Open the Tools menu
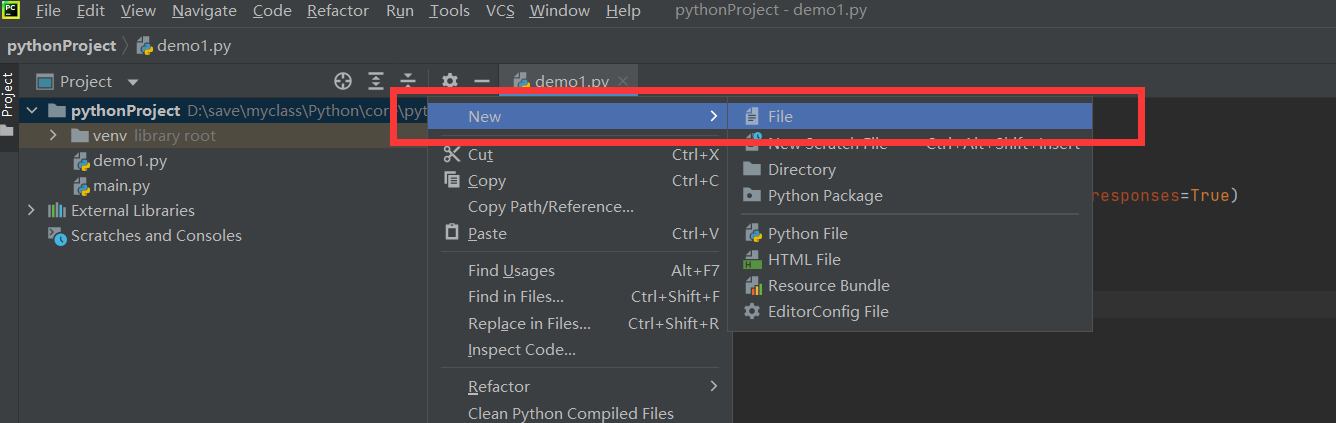The image size is (1336, 423). 449,11
